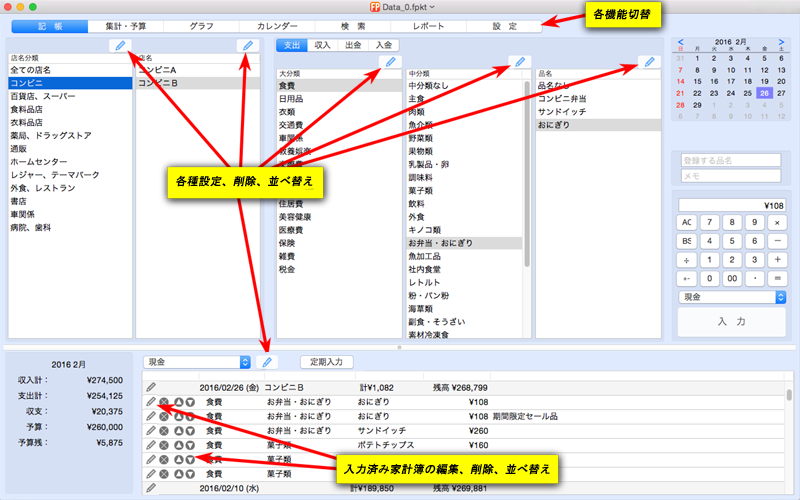This screenshot has width=800, height=500.
Task: Click the edit pencil above the 品名 list
Action: [x=648, y=63]
